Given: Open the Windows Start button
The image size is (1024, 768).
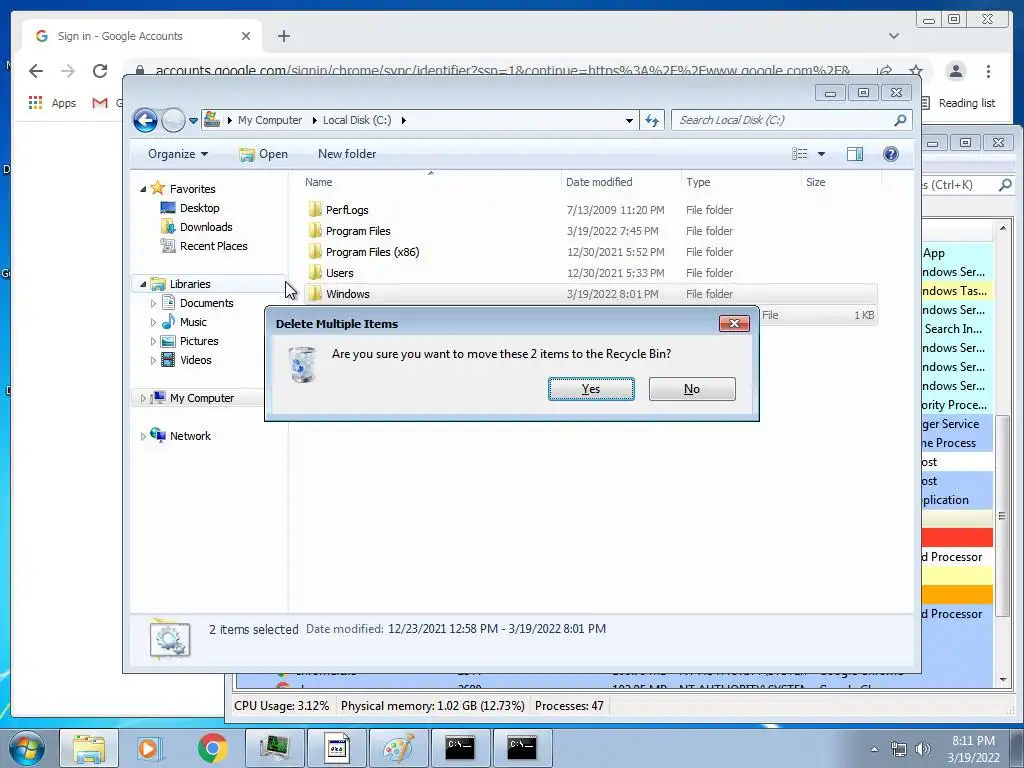Looking at the screenshot, I should pyautogui.click(x=27, y=748).
